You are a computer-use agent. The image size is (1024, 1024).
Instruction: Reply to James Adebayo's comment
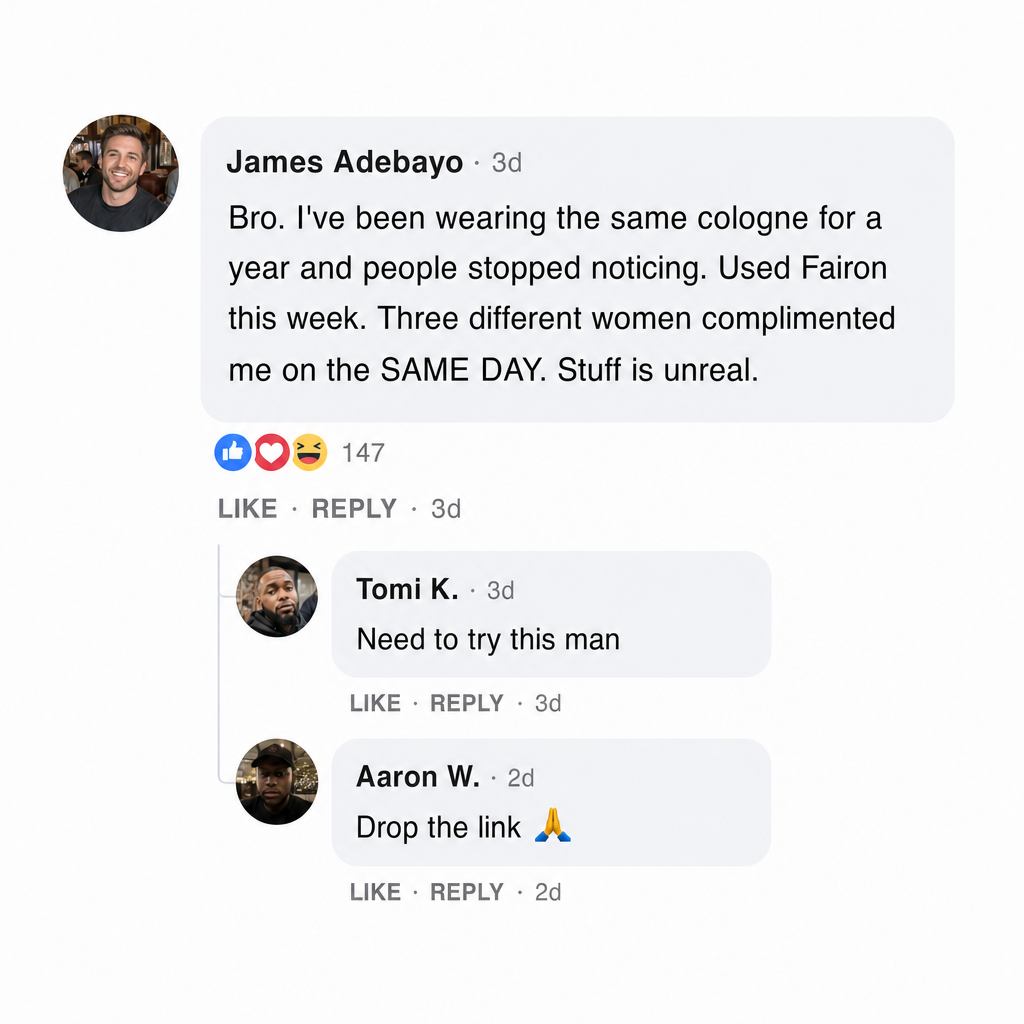[x=354, y=509]
